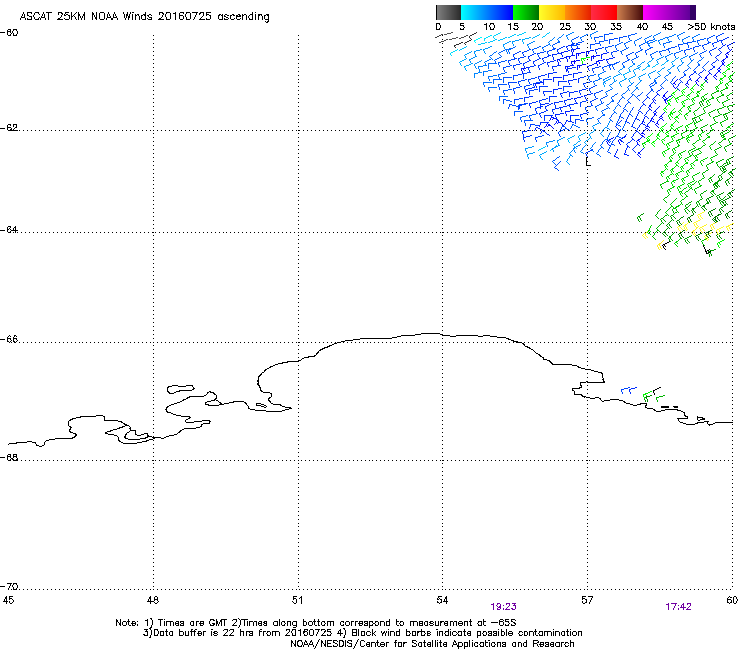Click latitude label -60
Screen dimensions: 740x650
point(9,33)
